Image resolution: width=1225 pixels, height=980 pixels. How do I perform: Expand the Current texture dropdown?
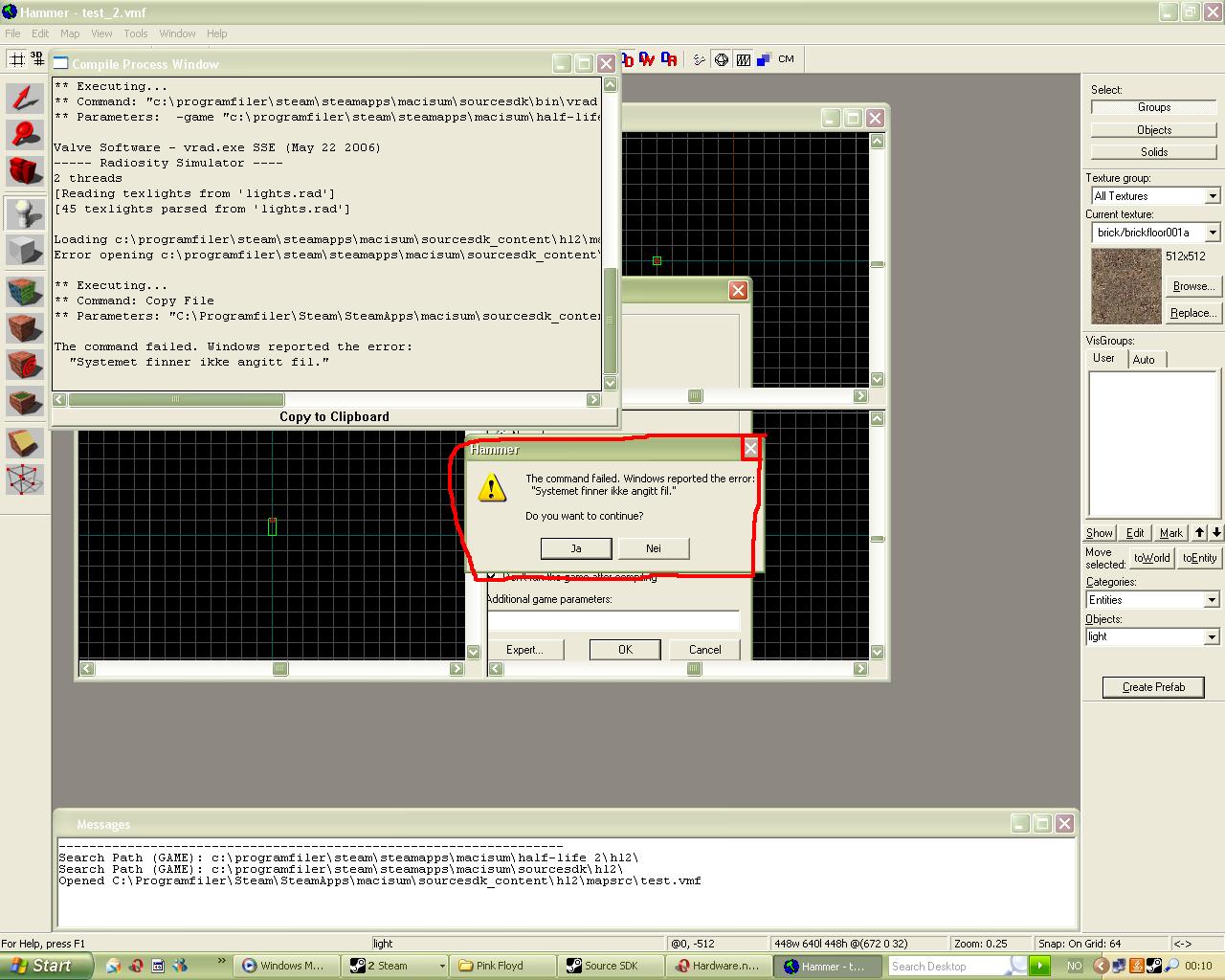(1213, 233)
